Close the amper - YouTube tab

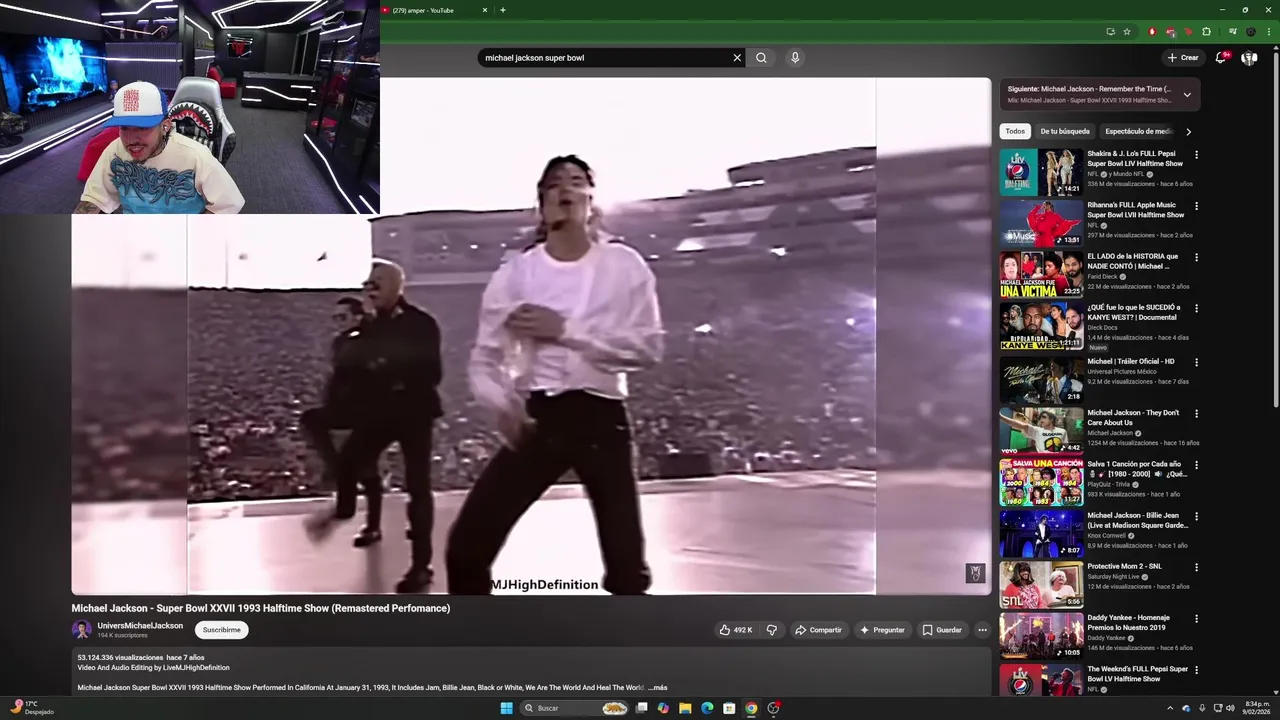click(485, 10)
